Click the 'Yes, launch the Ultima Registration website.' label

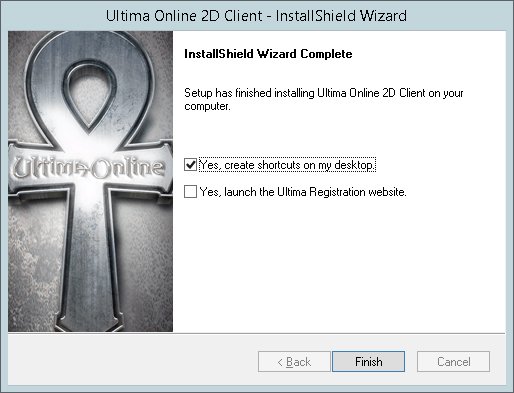(x=303, y=192)
